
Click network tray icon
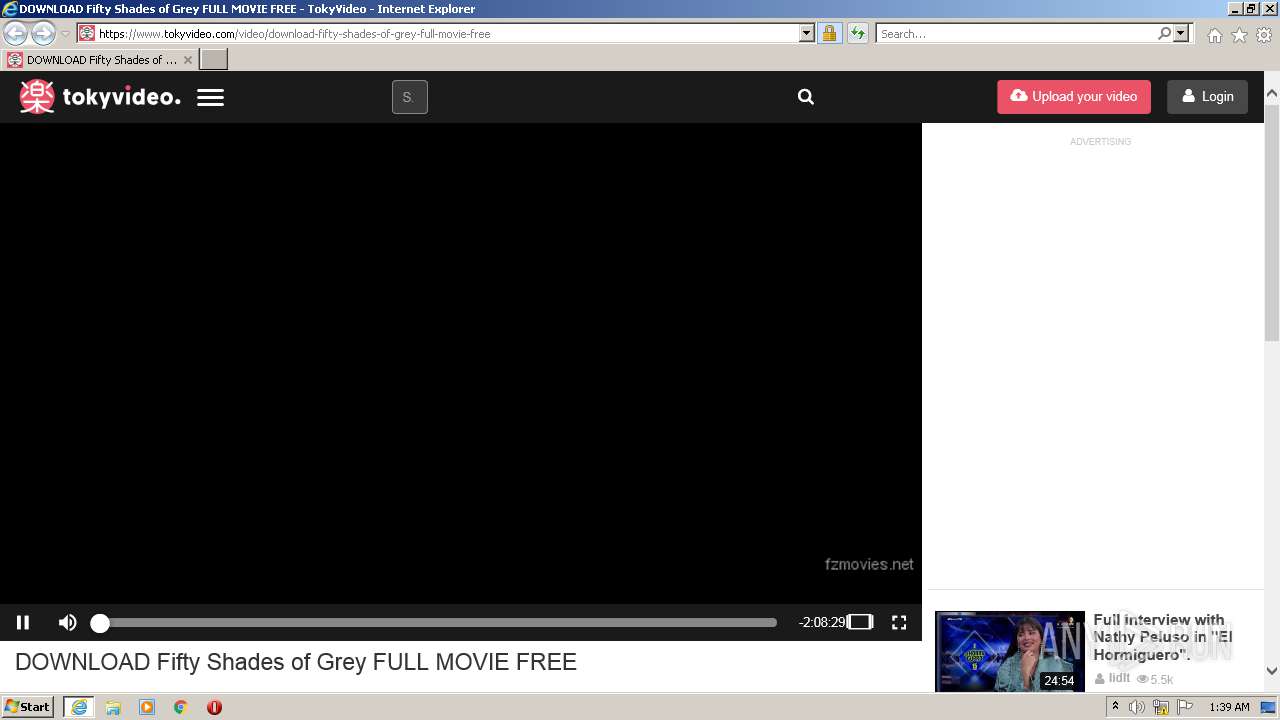[x=1161, y=707]
